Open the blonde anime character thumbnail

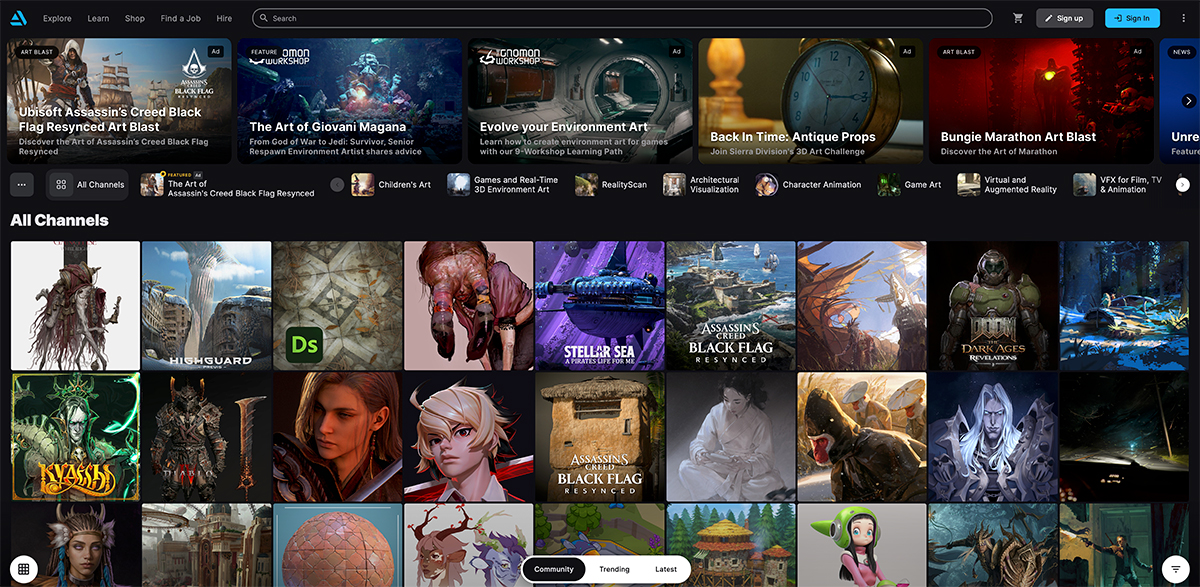(468, 437)
